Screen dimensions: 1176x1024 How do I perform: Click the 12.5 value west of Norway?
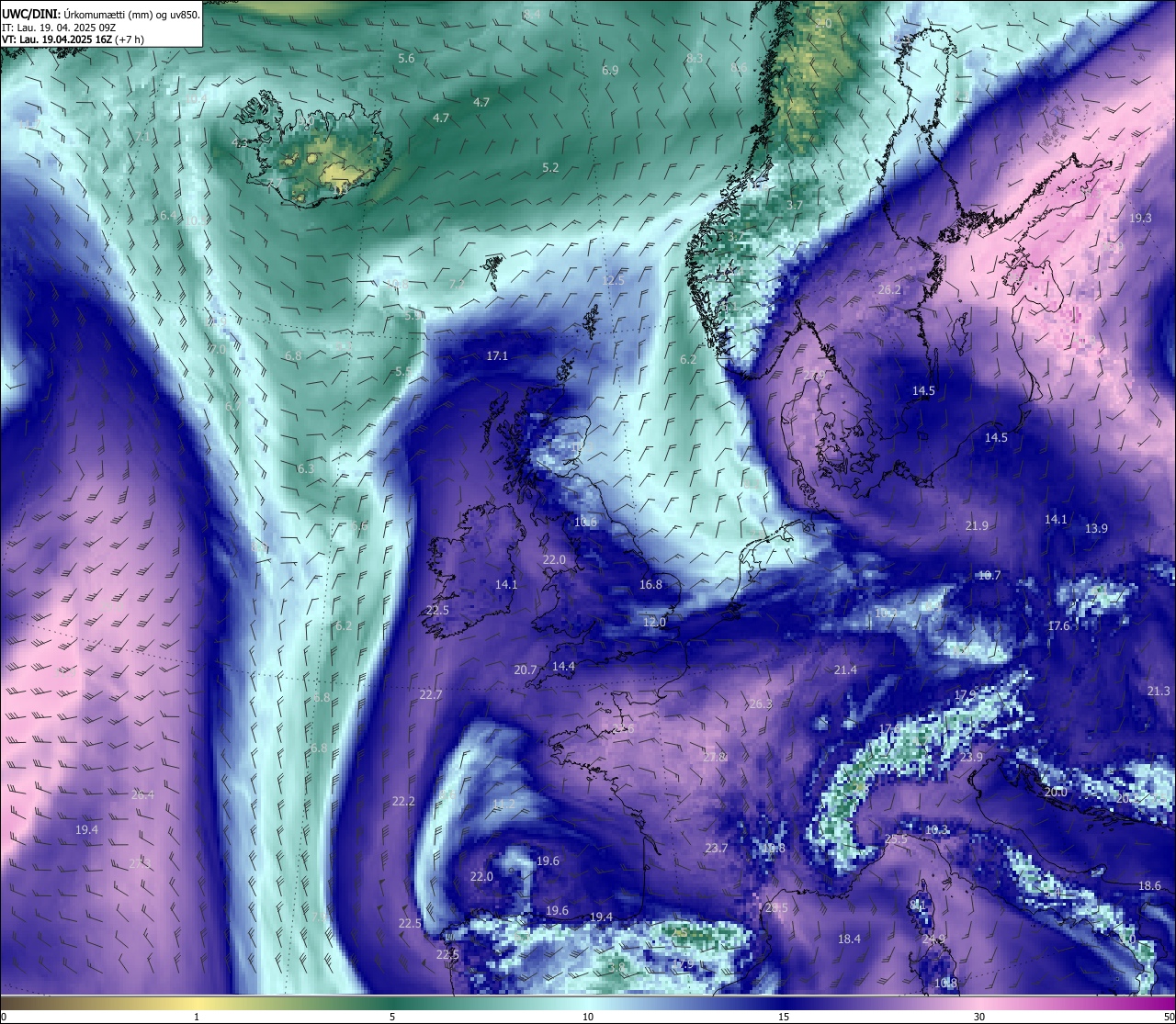(x=614, y=280)
